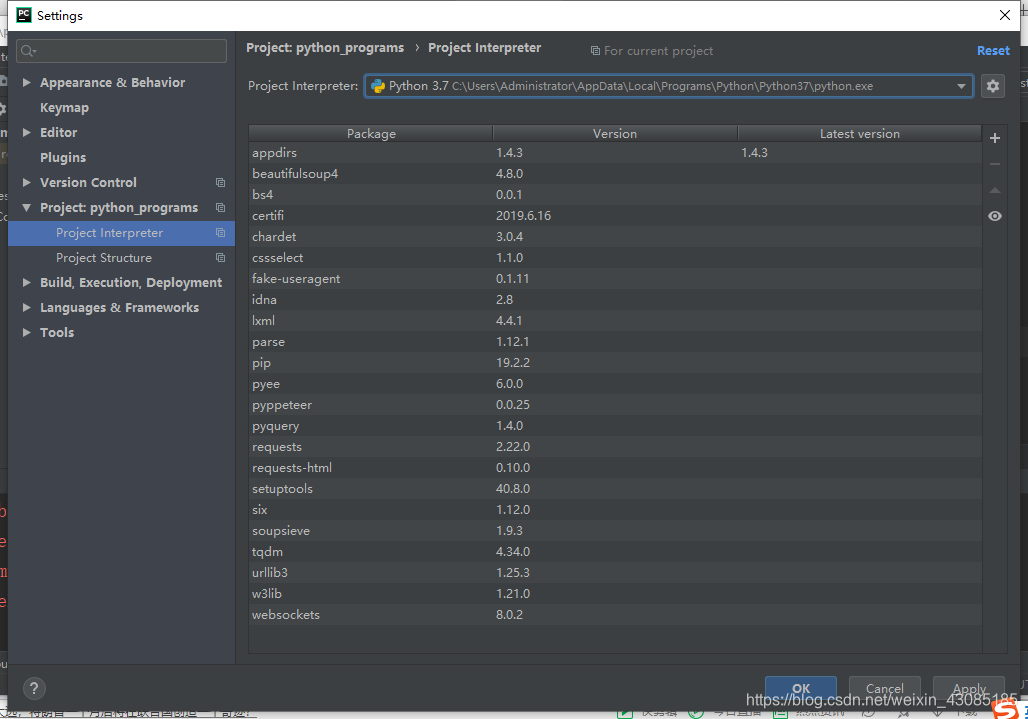Select the pyquery package row
The image size is (1028, 719).
[x=615, y=425]
